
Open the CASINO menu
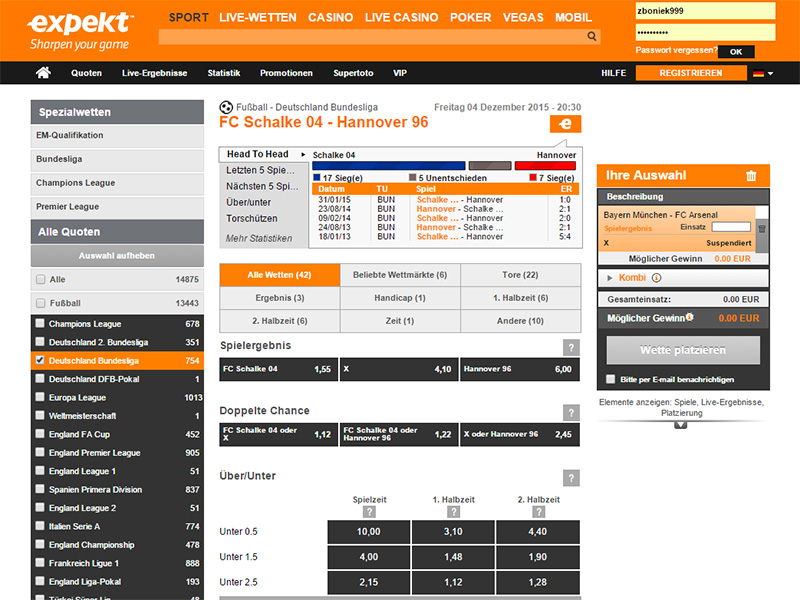pyautogui.click(x=331, y=18)
